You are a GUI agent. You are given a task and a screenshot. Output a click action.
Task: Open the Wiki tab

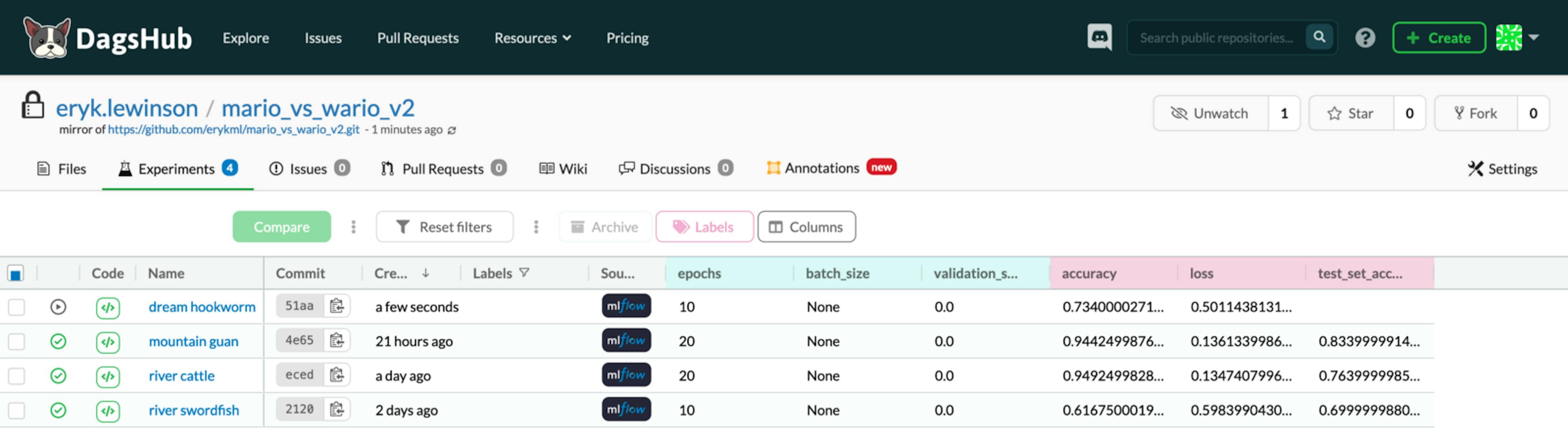[x=563, y=169]
